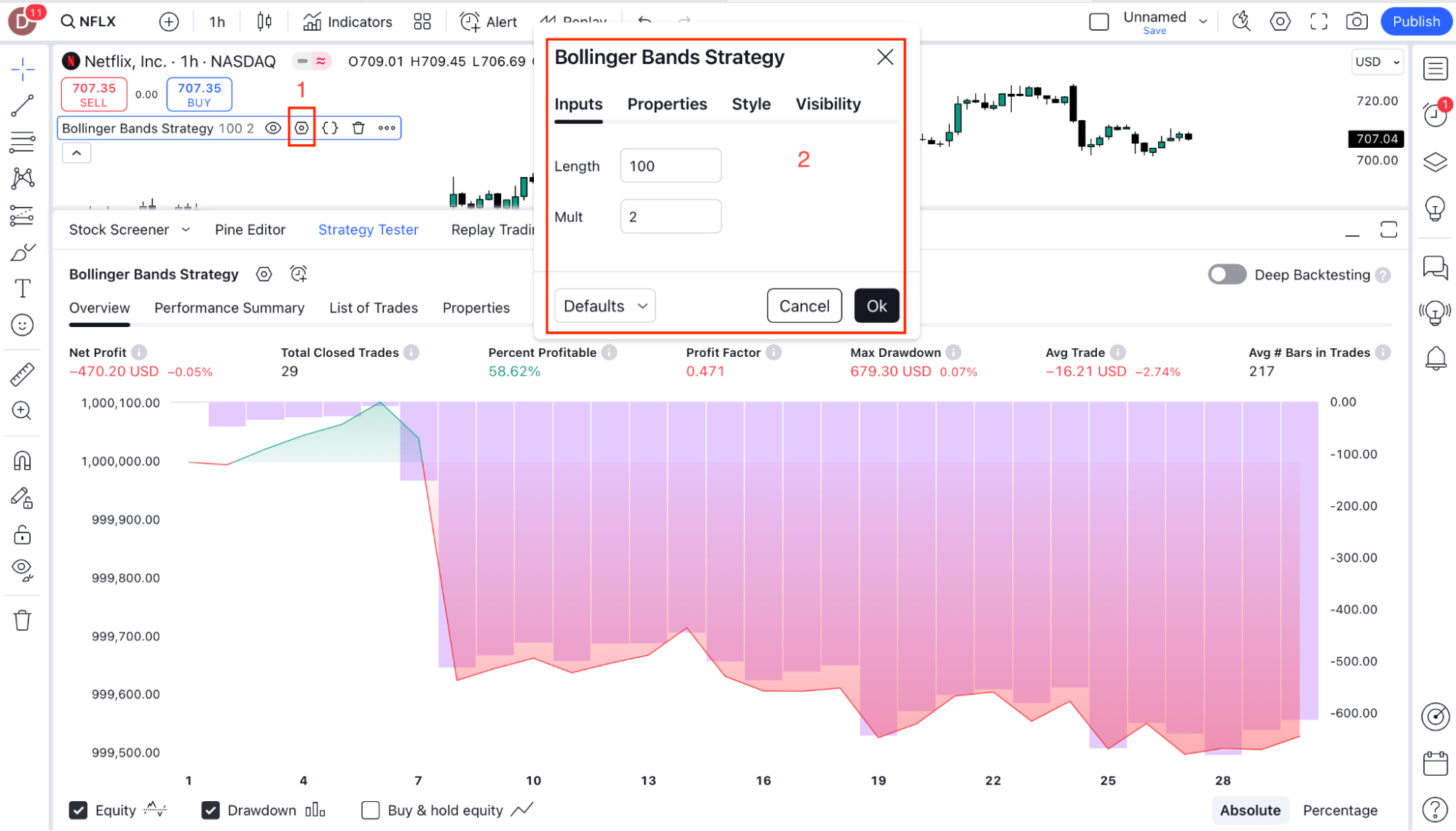Screen dimensions: 1456x831
Task: Open strategy settings gear on the chart legend
Action: 302,128
